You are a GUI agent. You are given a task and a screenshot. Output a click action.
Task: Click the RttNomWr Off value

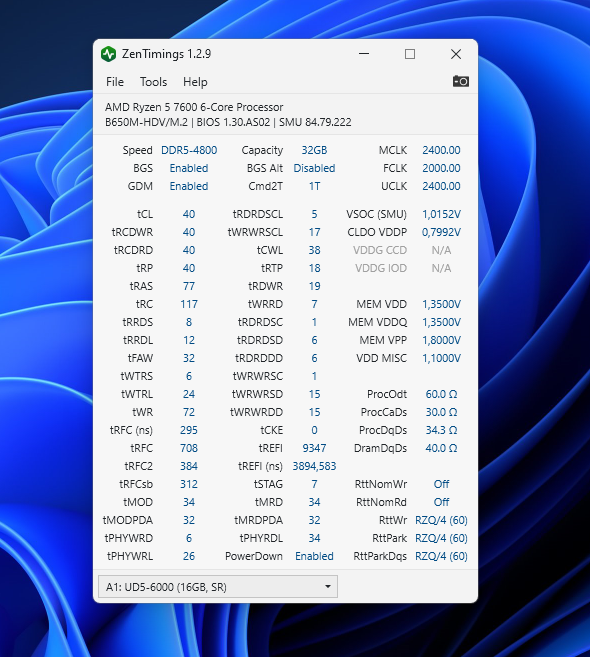pyautogui.click(x=441, y=484)
